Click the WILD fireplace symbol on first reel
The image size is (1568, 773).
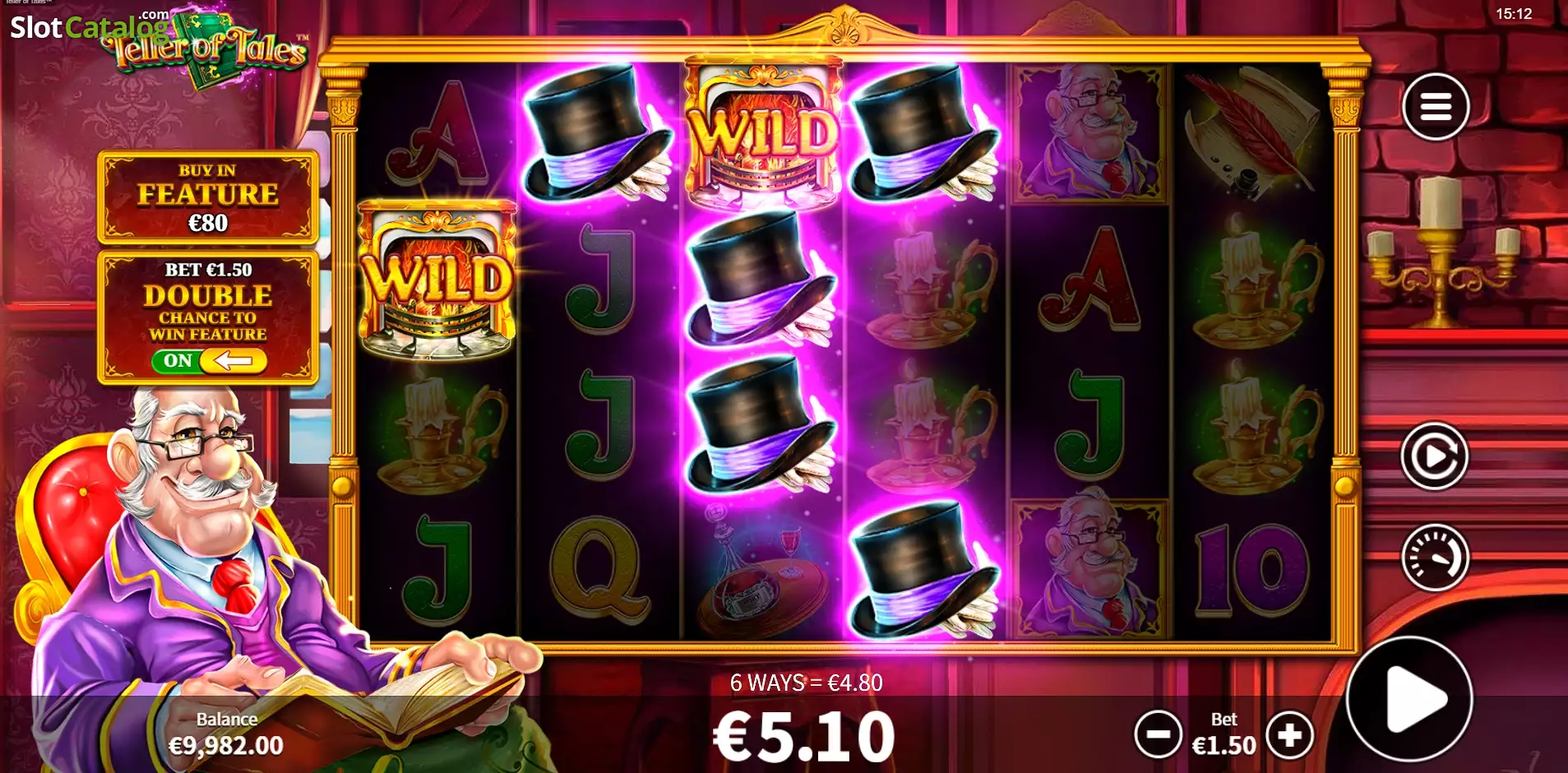point(437,280)
